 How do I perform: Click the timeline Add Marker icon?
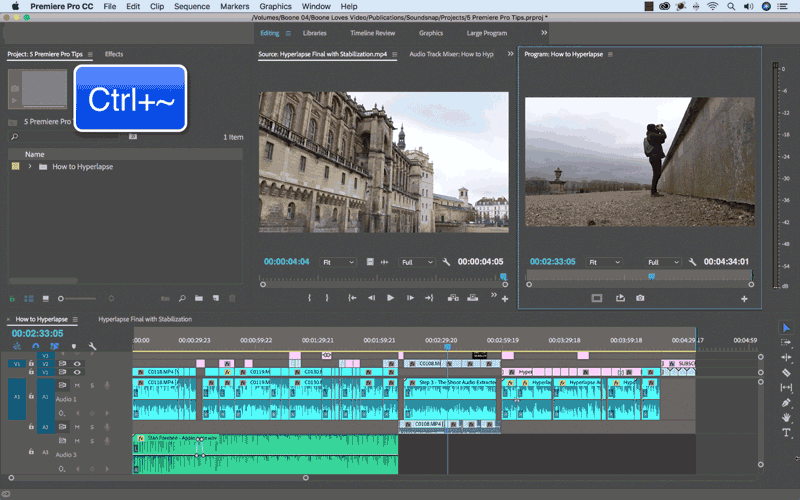73,346
